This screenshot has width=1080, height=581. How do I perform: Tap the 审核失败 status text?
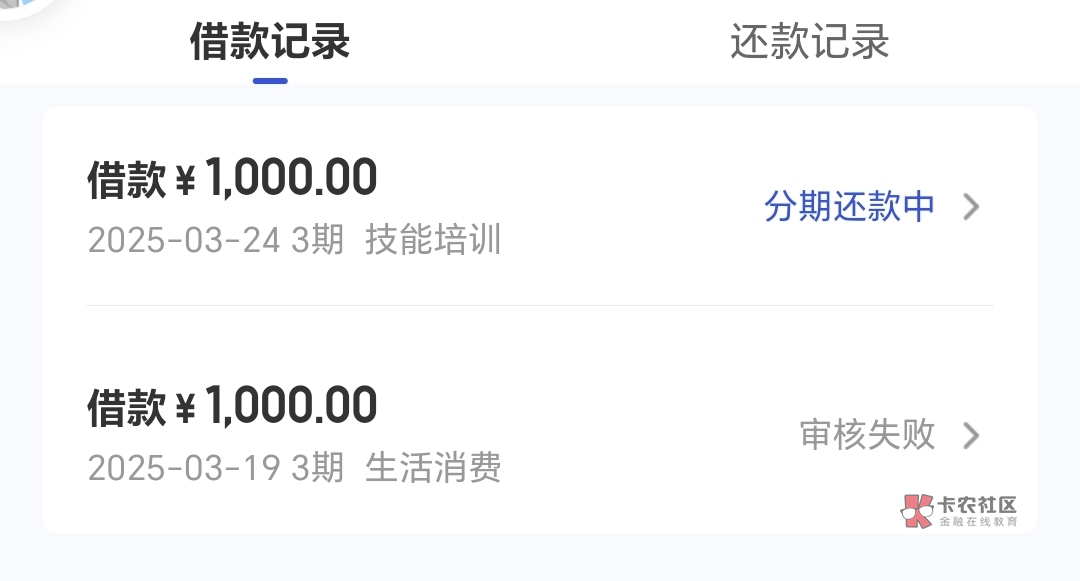click(867, 435)
